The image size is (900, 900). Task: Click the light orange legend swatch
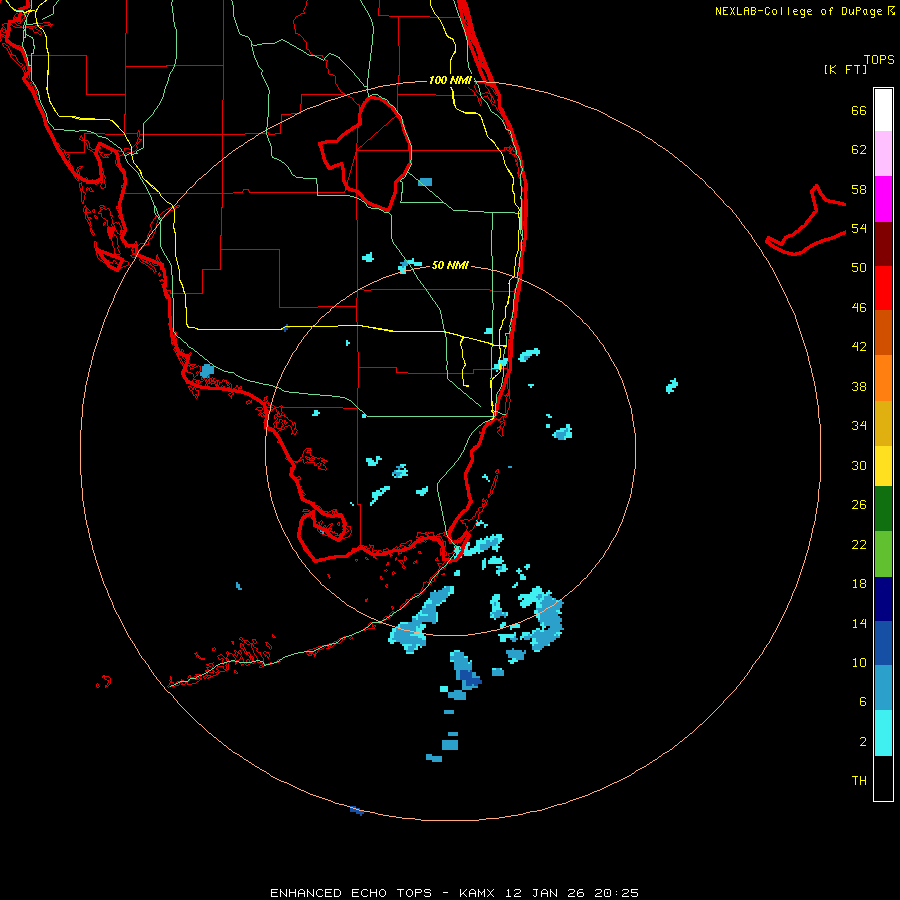tap(883, 378)
